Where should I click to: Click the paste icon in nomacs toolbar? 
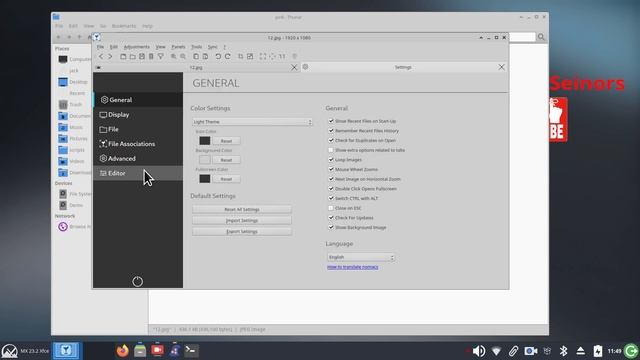pyautogui.click(x=205, y=56)
